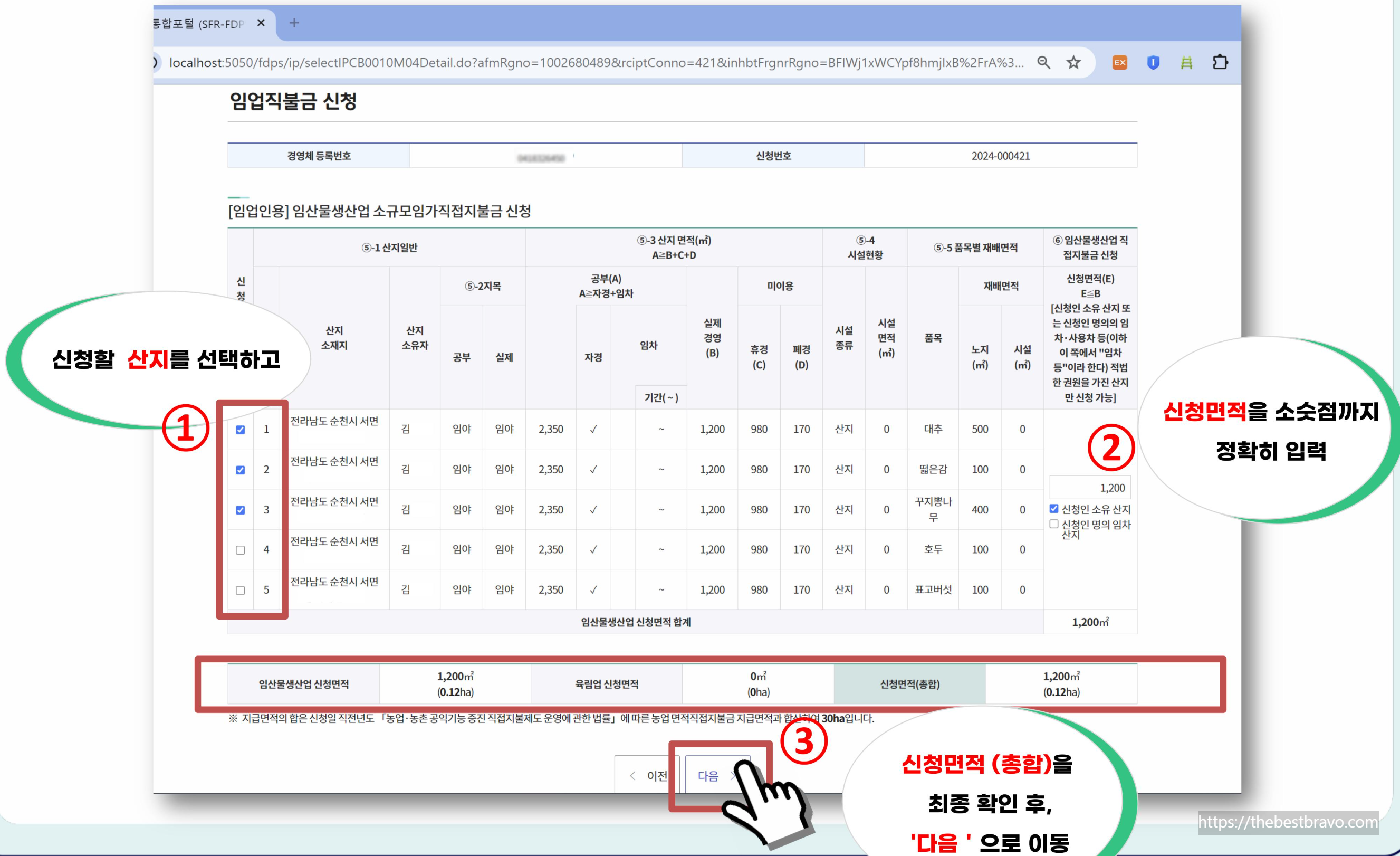The height and width of the screenshot is (856, 1400).
Task: Close the SFR-FDP portal tab
Action: coord(261,23)
